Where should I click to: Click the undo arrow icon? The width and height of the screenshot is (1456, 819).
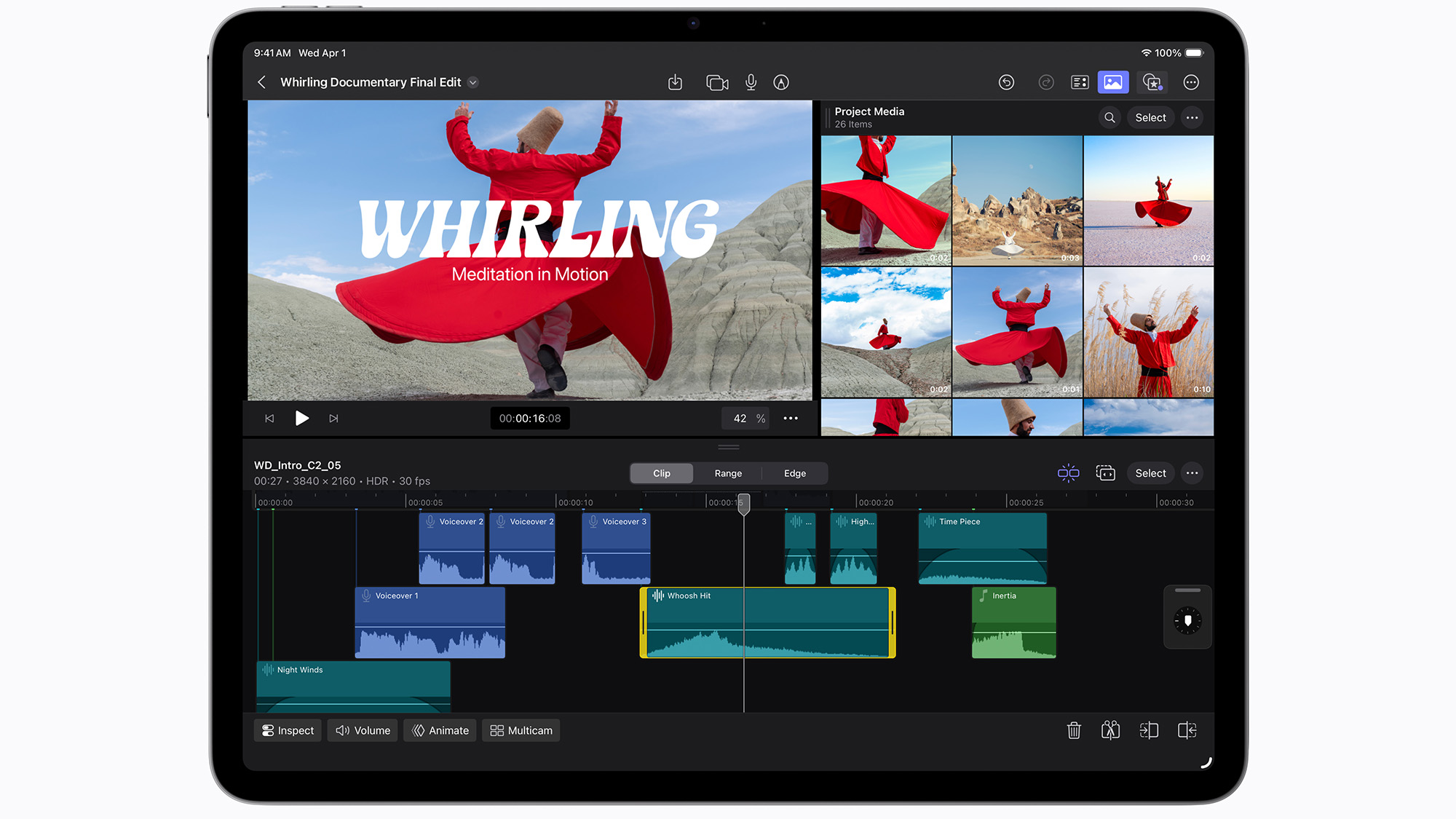[x=1006, y=82]
